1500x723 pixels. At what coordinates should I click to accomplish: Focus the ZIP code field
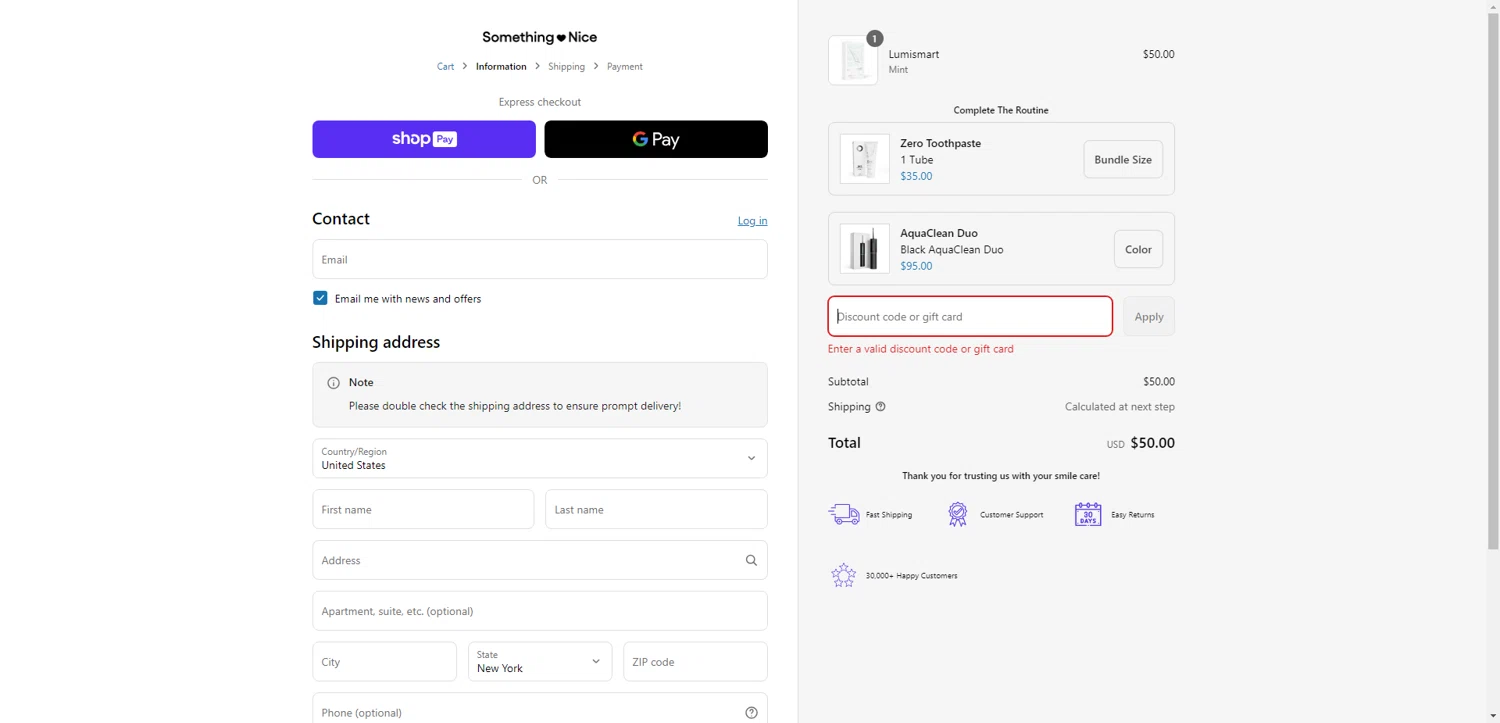695,662
